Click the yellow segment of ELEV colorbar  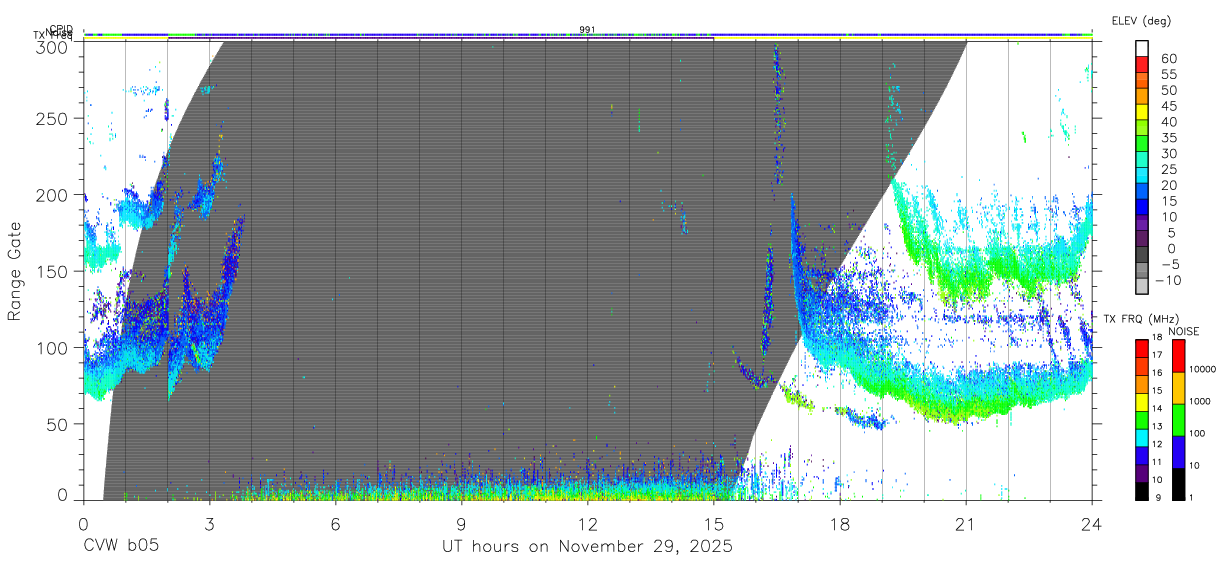1142,111
